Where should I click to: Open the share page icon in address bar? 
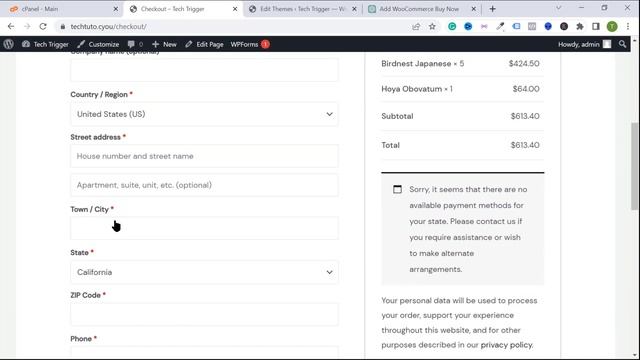[x=416, y=27]
